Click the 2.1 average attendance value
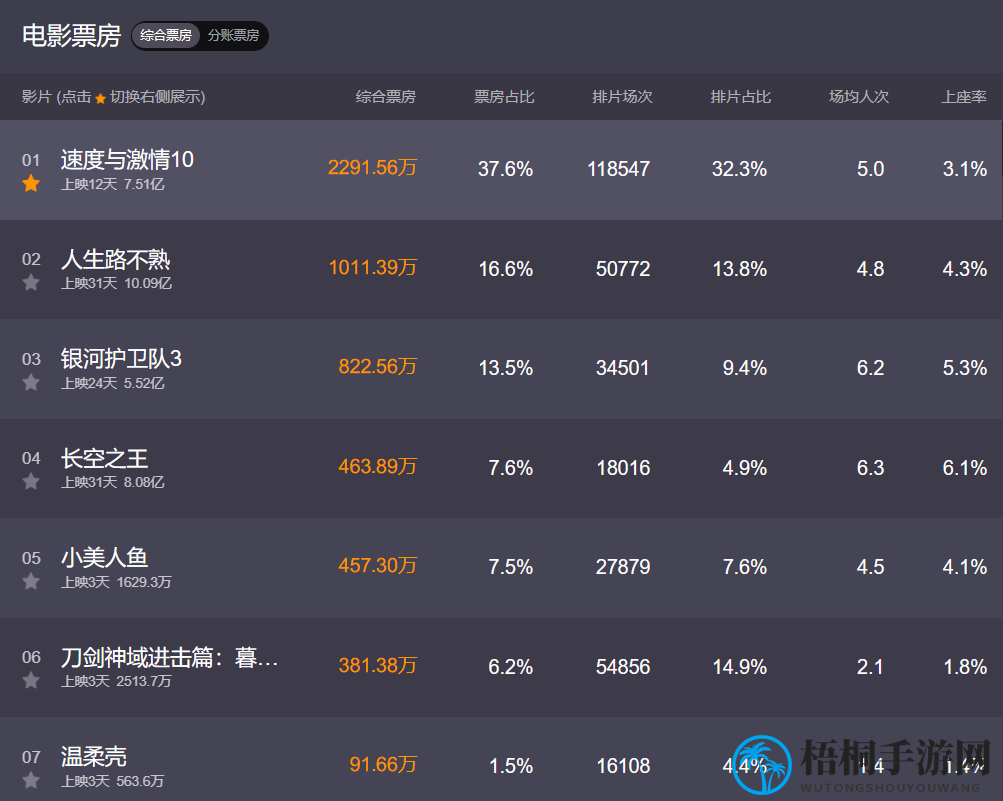This screenshot has height=801, width=1003. coord(870,667)
